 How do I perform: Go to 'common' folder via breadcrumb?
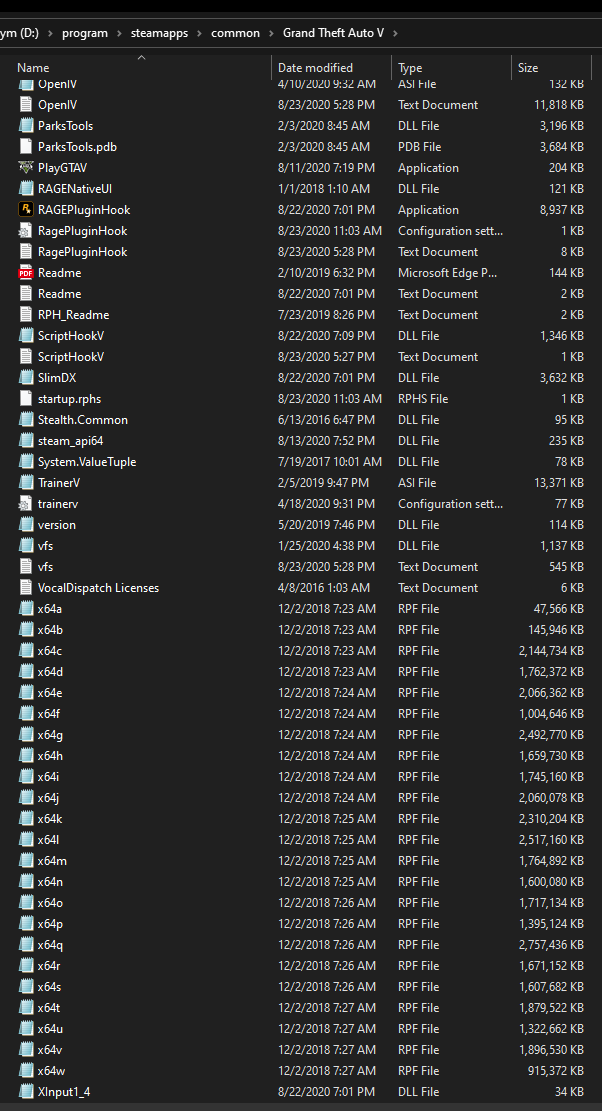[235, 33]
